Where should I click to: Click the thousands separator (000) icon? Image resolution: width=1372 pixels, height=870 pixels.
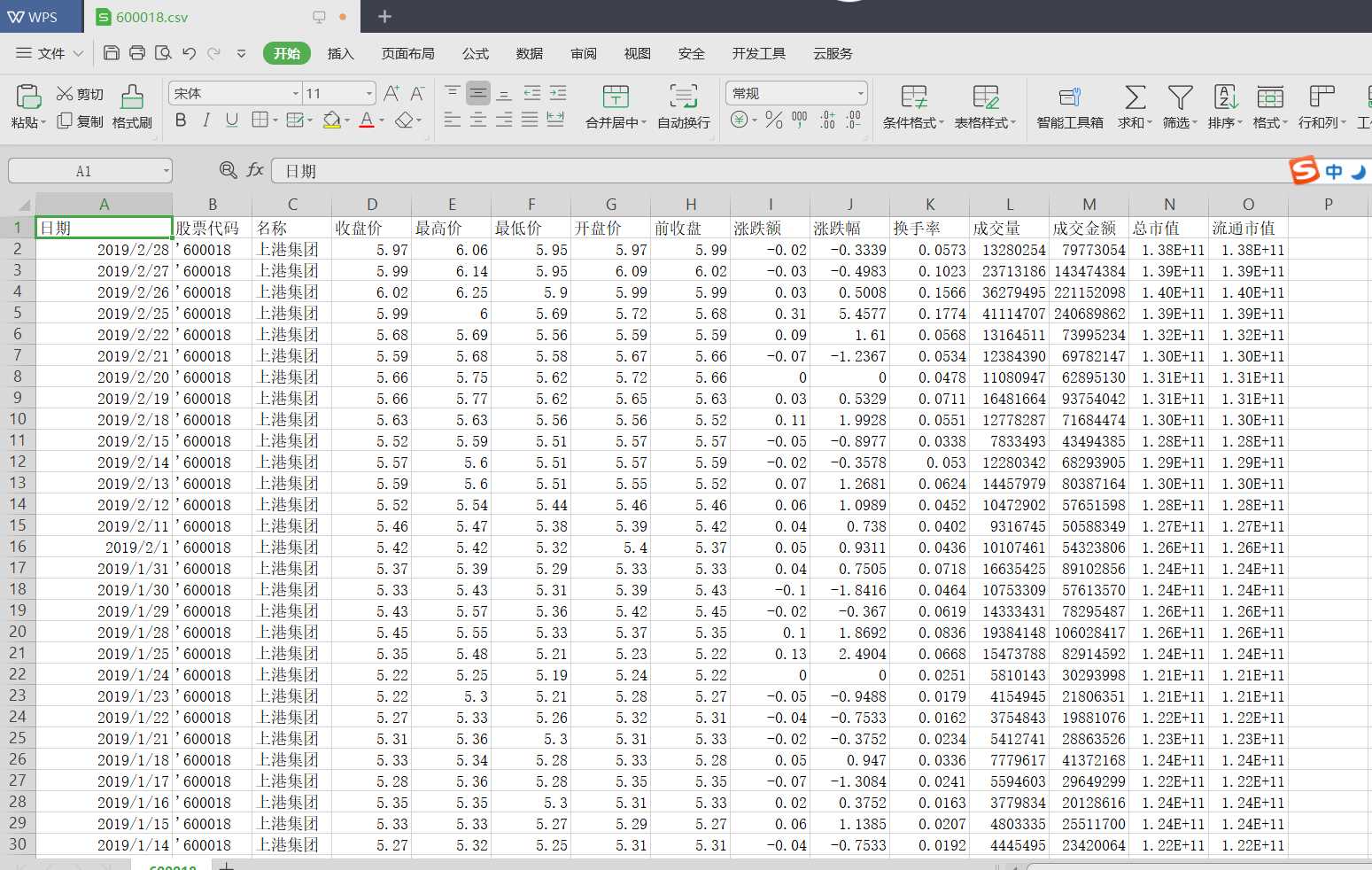(800, 120)
